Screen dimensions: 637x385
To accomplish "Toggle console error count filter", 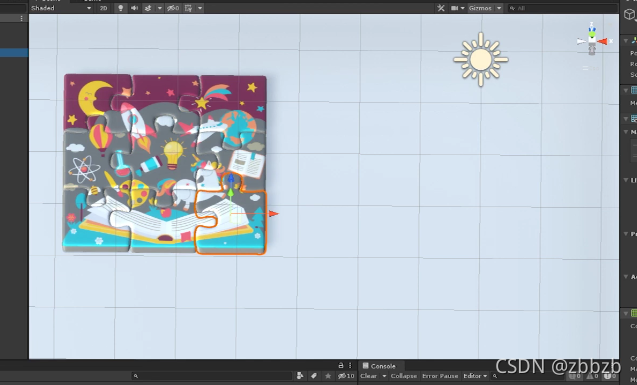I will click(x=611, y=376).
